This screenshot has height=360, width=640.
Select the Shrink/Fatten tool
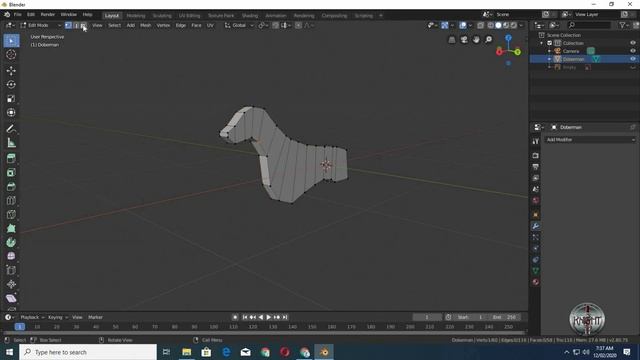pos(11,284)
